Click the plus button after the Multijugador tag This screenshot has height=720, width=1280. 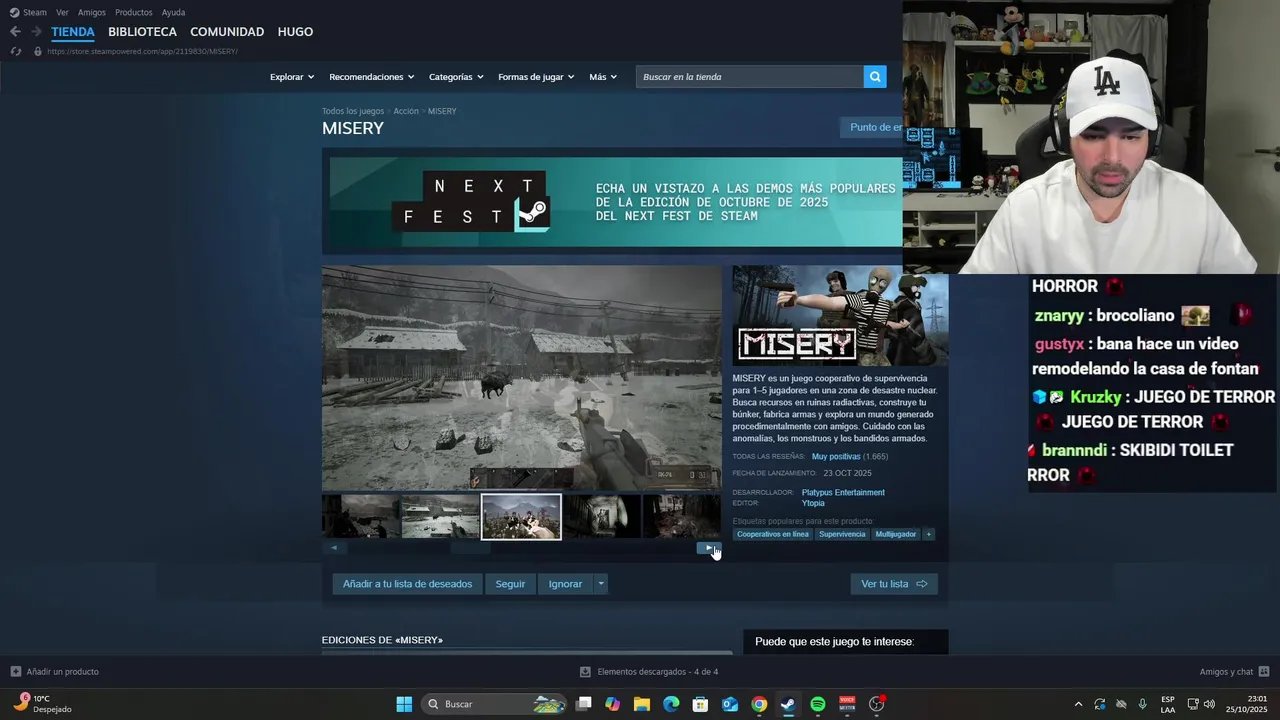pyautogui.click(x=929, y=534)
